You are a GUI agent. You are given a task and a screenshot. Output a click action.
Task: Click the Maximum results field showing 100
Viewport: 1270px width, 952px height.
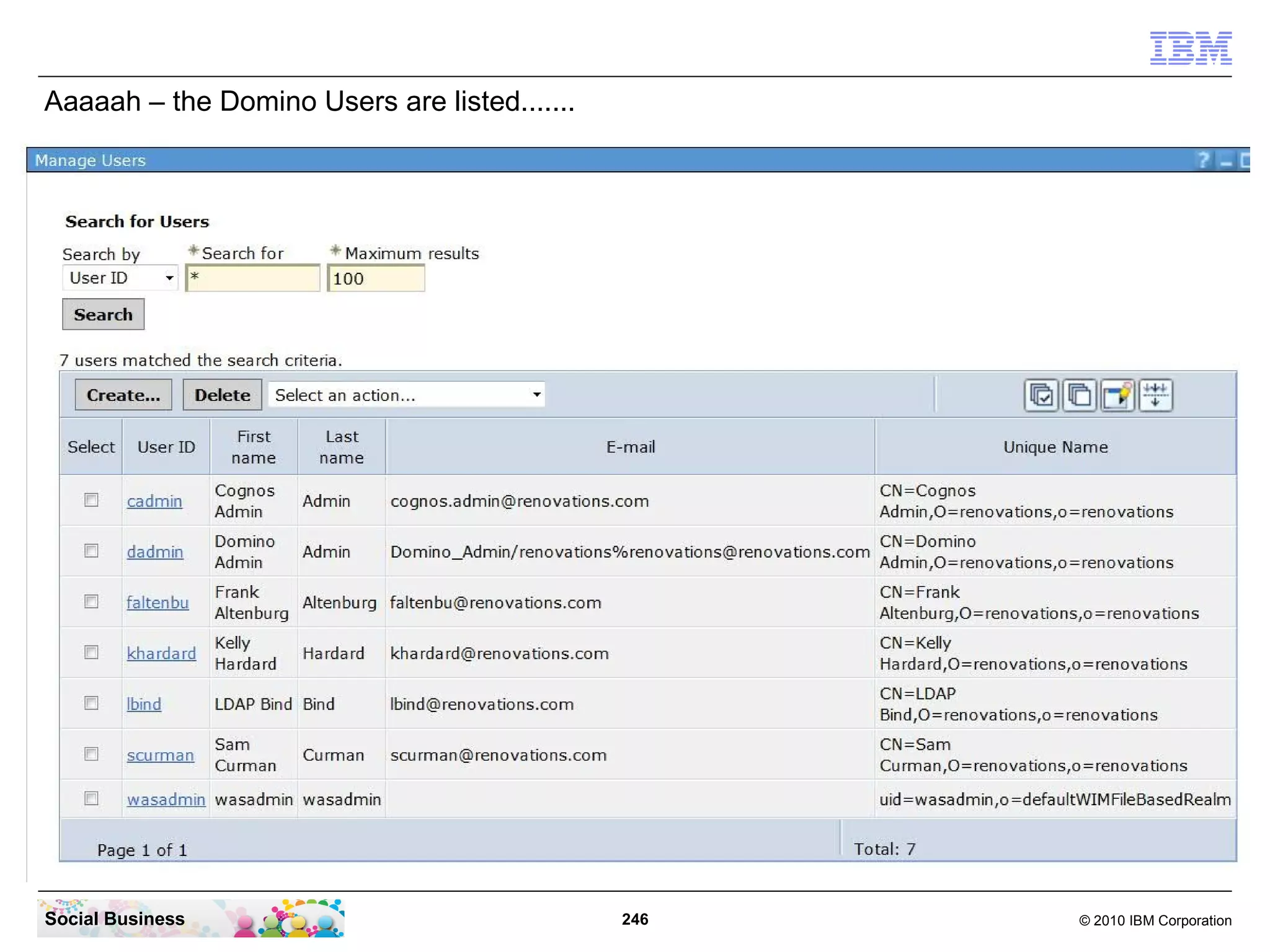coord(376,278)
